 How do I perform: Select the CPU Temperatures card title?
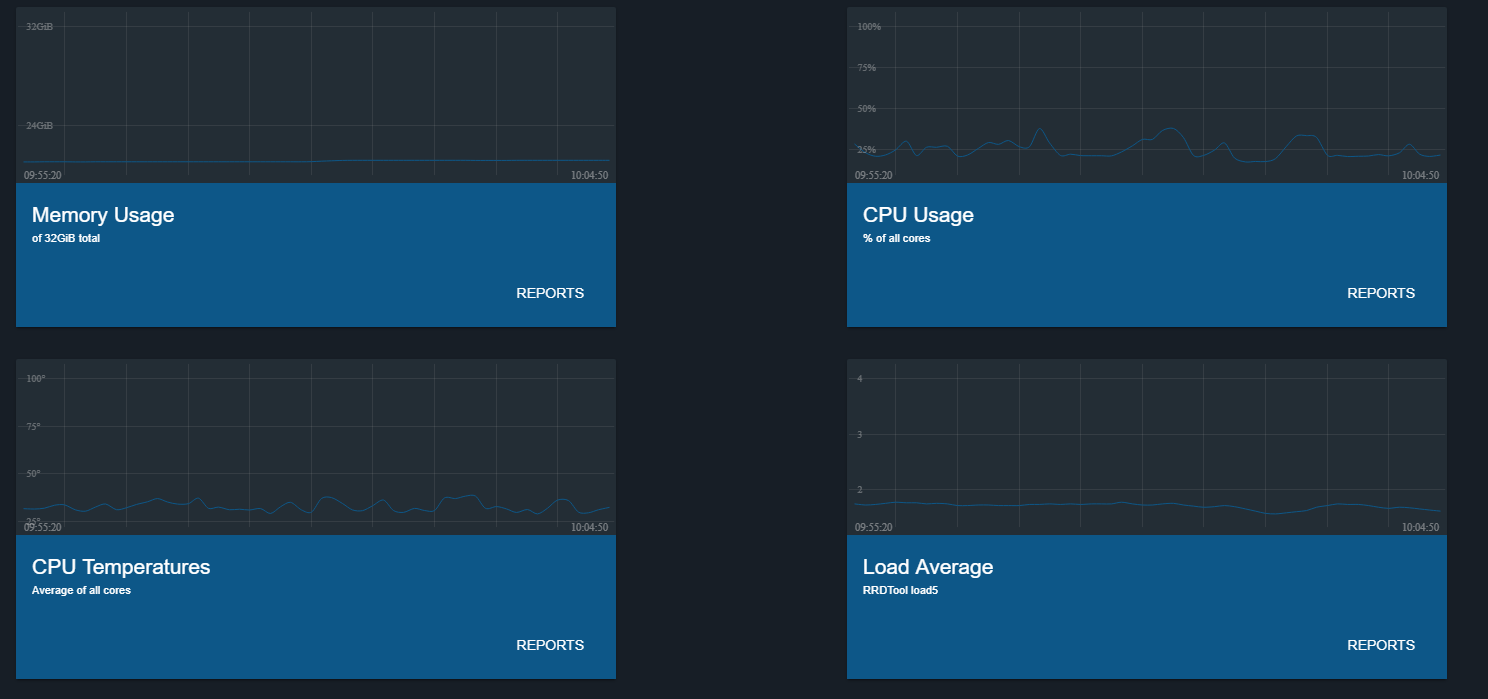click(121, 567)
